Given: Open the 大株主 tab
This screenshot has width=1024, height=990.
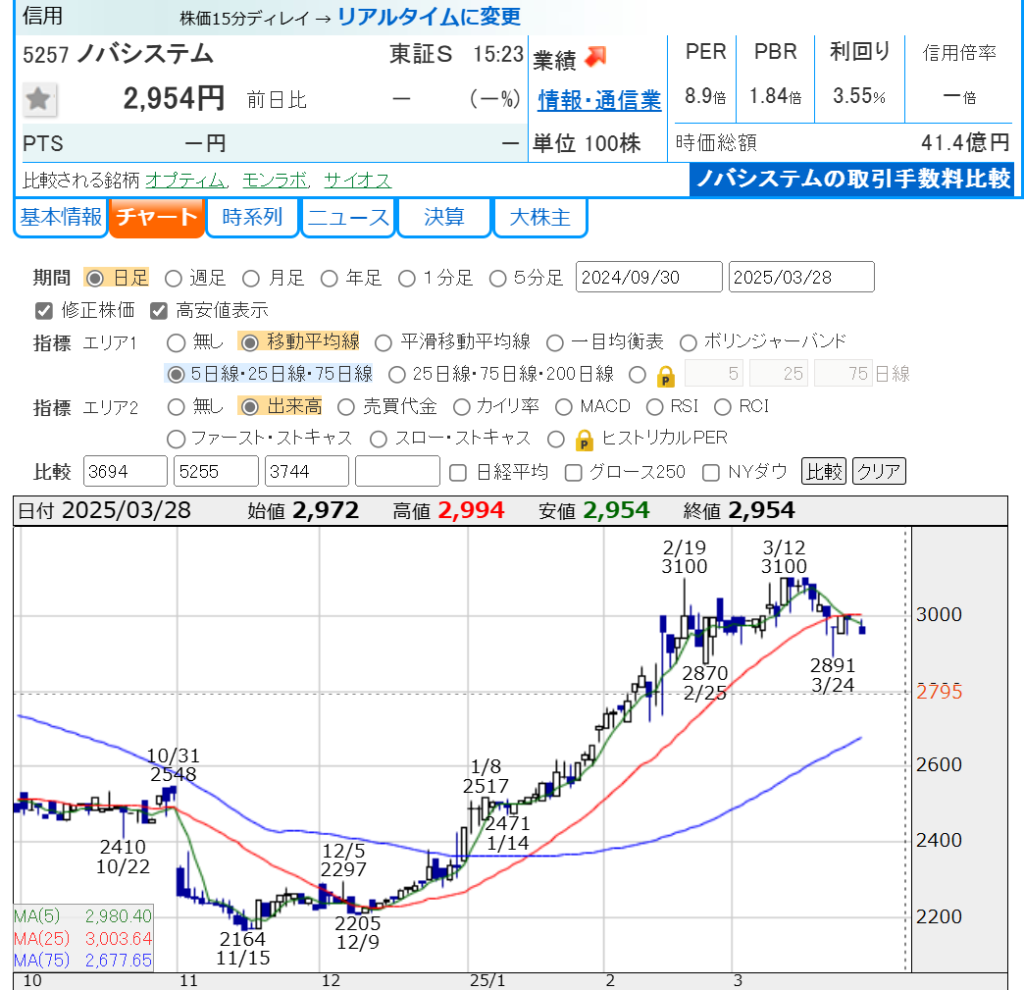Looking at the screenshot, I should pyautogui.click(x=540, y=217).
